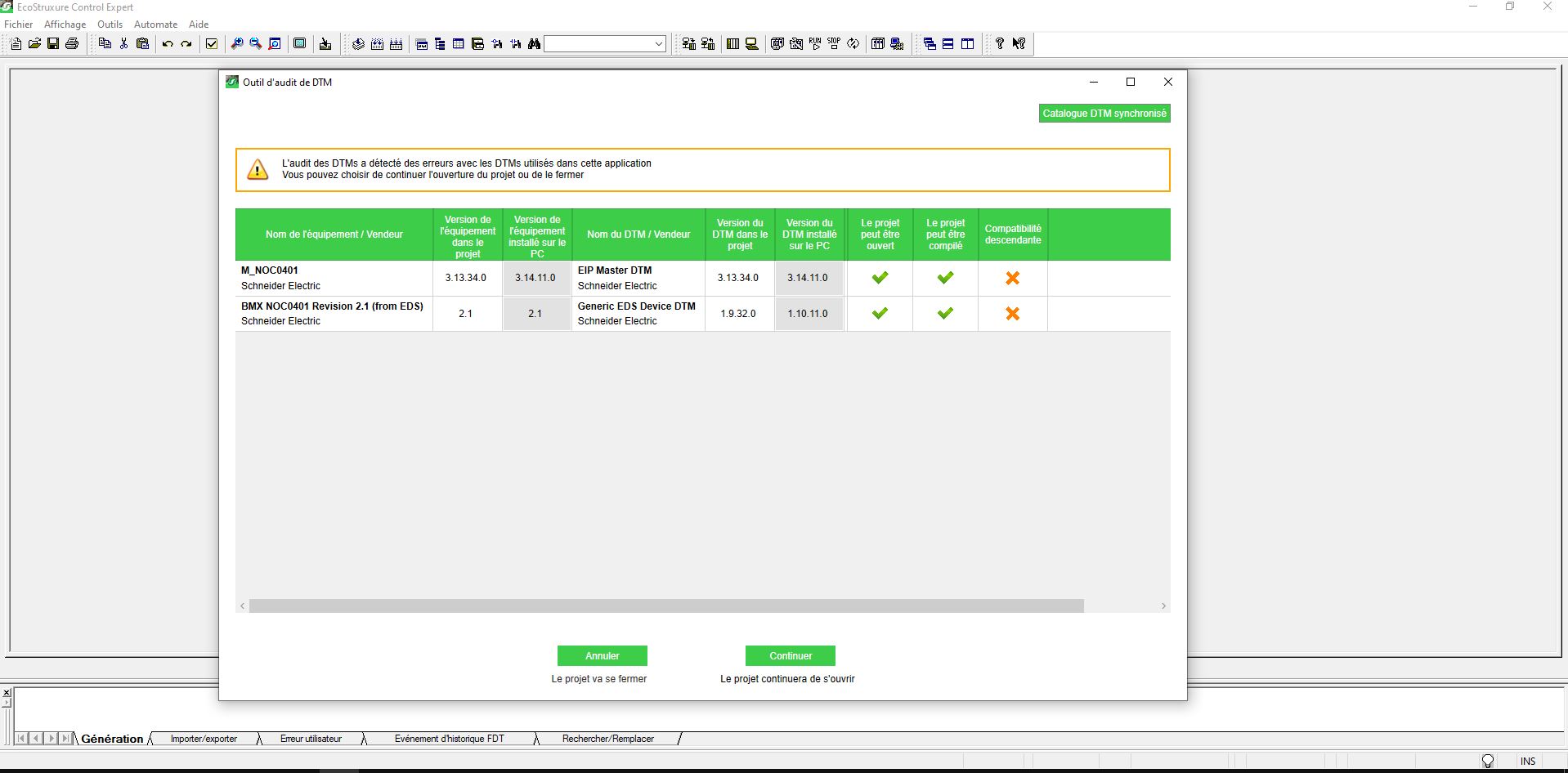Click the New project toolbar icon
Viewport: 1568px width, 773px height.
16,44
